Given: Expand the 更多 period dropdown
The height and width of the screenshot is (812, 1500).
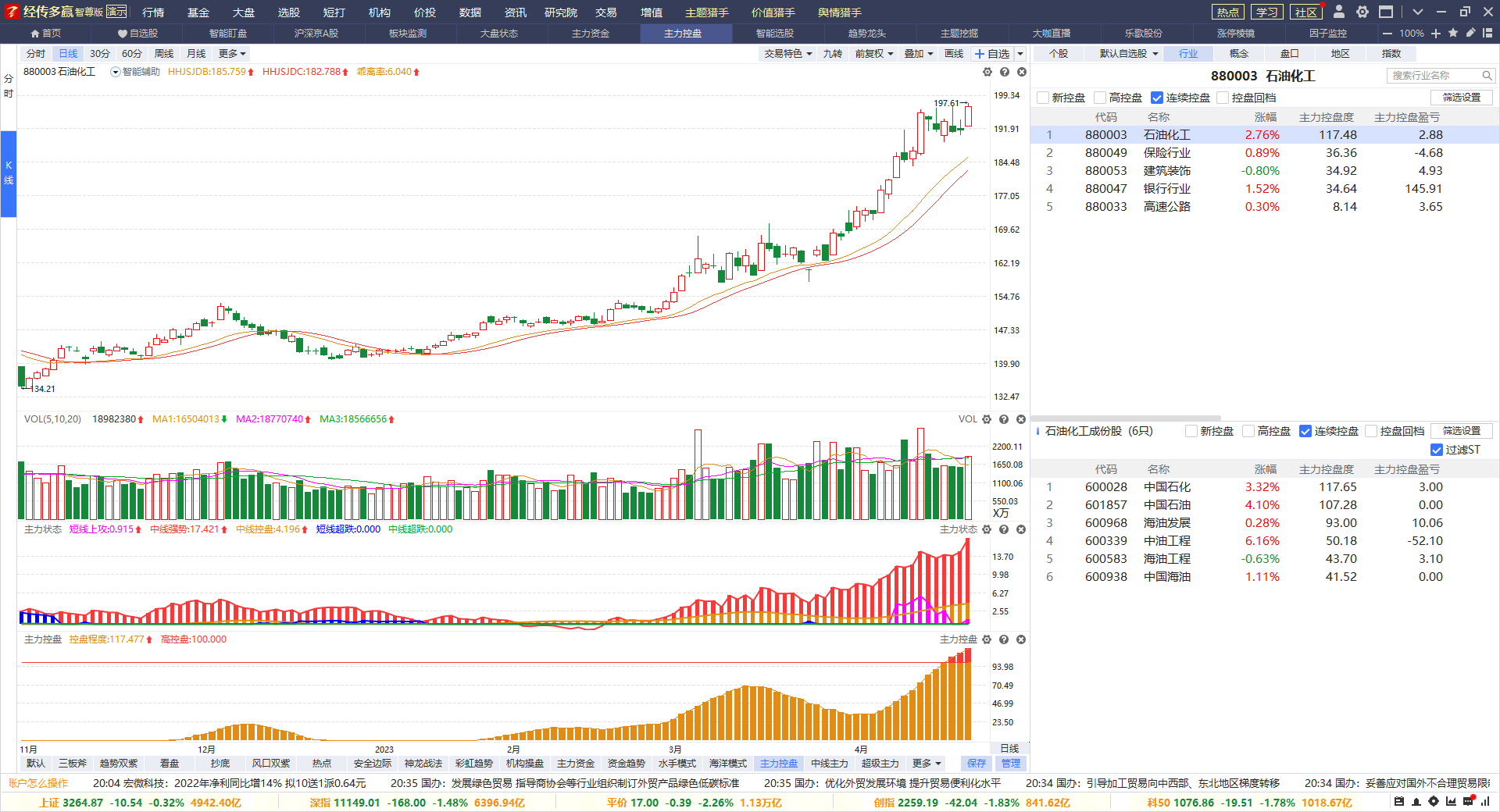Looking at the screenshot, I should [x=232, y=54].
